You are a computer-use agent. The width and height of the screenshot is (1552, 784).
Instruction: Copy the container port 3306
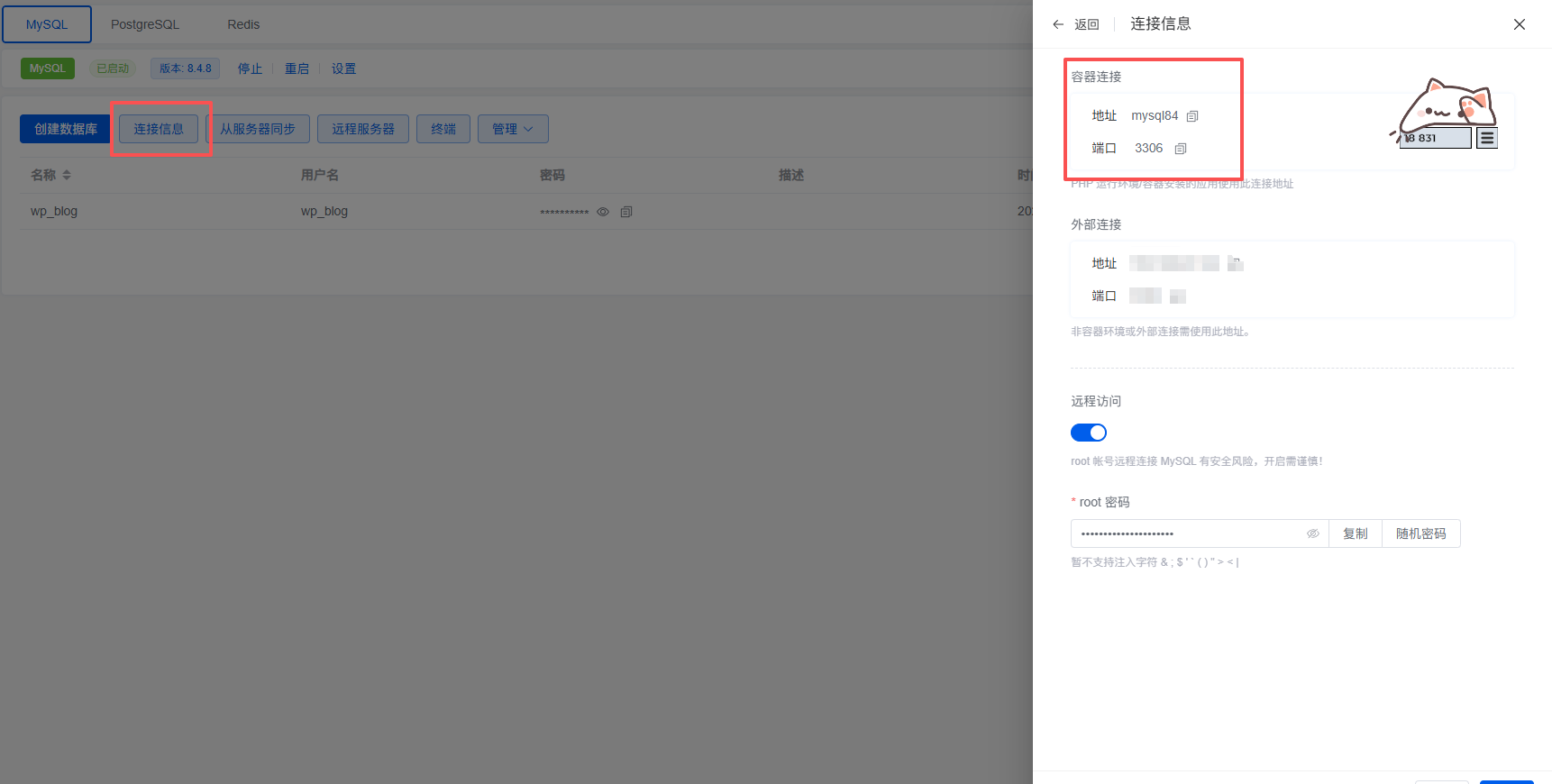(x=1181, y=149)
